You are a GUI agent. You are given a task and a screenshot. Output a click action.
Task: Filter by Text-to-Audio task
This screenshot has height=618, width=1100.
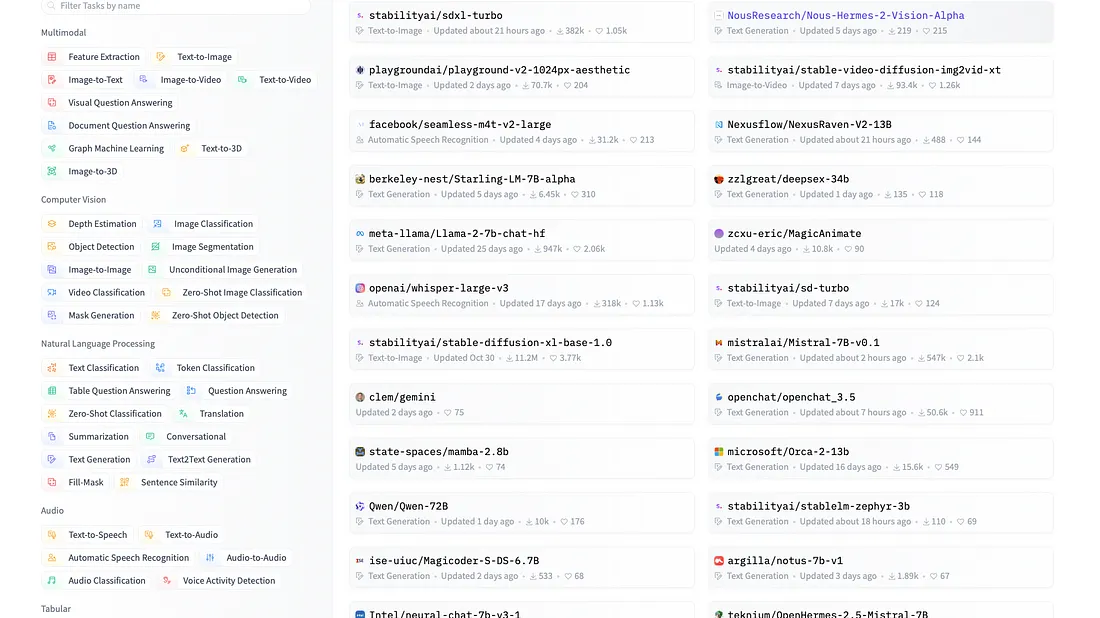click(181, 535)
